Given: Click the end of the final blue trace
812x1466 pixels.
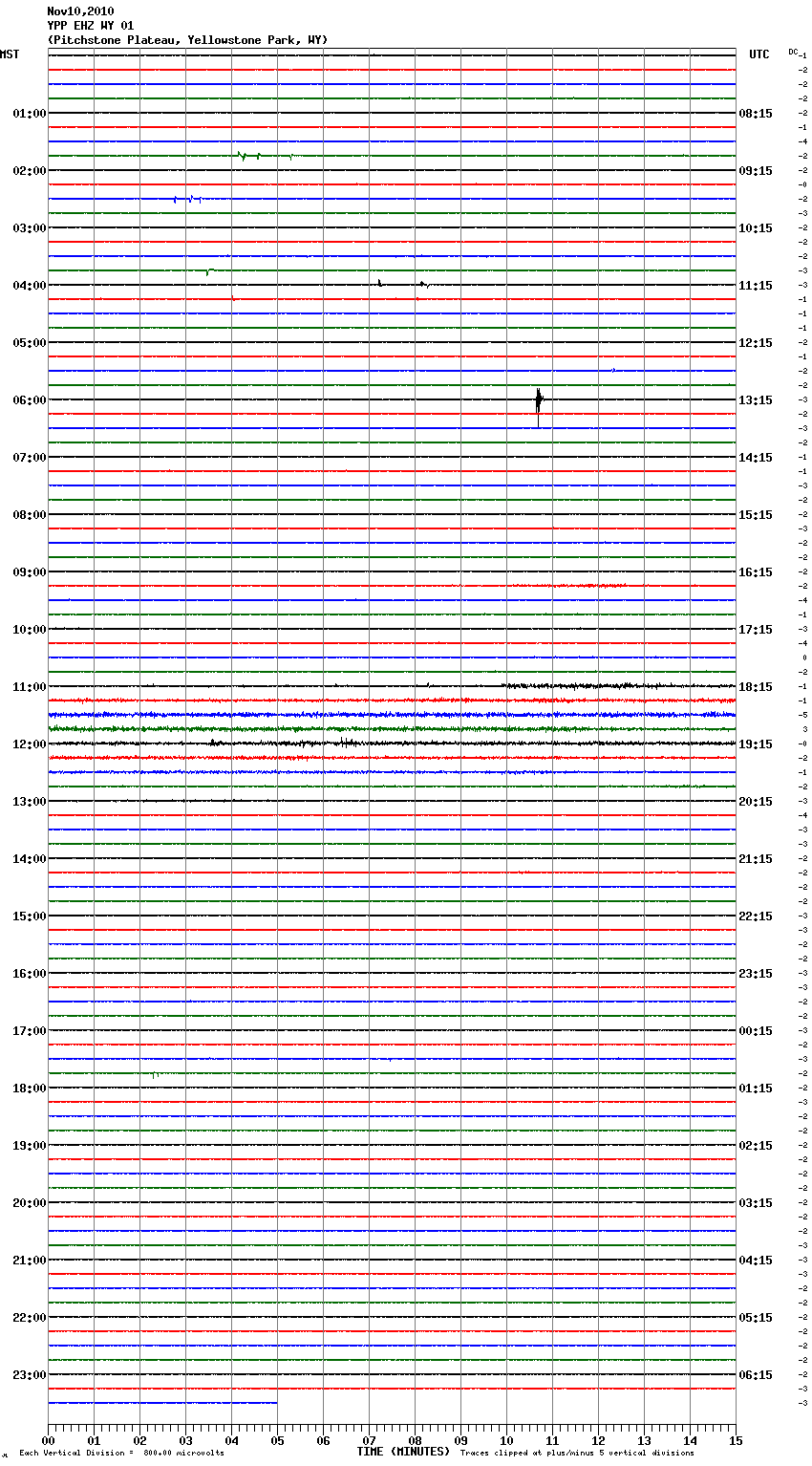Looking at the screenshot, I should coord(276,1403).
